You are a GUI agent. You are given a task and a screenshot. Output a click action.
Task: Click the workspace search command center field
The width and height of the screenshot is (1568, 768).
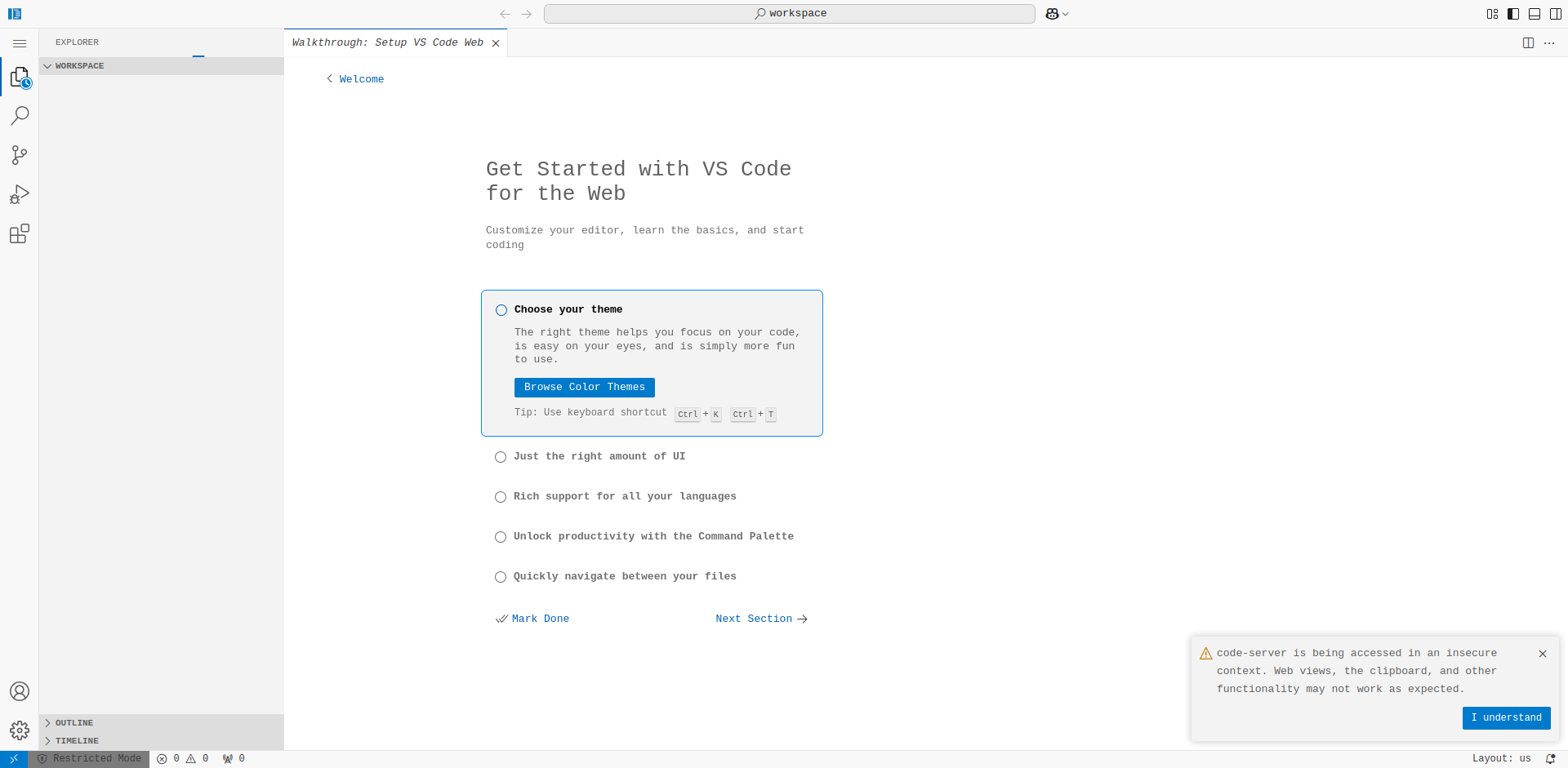[790, 14]
